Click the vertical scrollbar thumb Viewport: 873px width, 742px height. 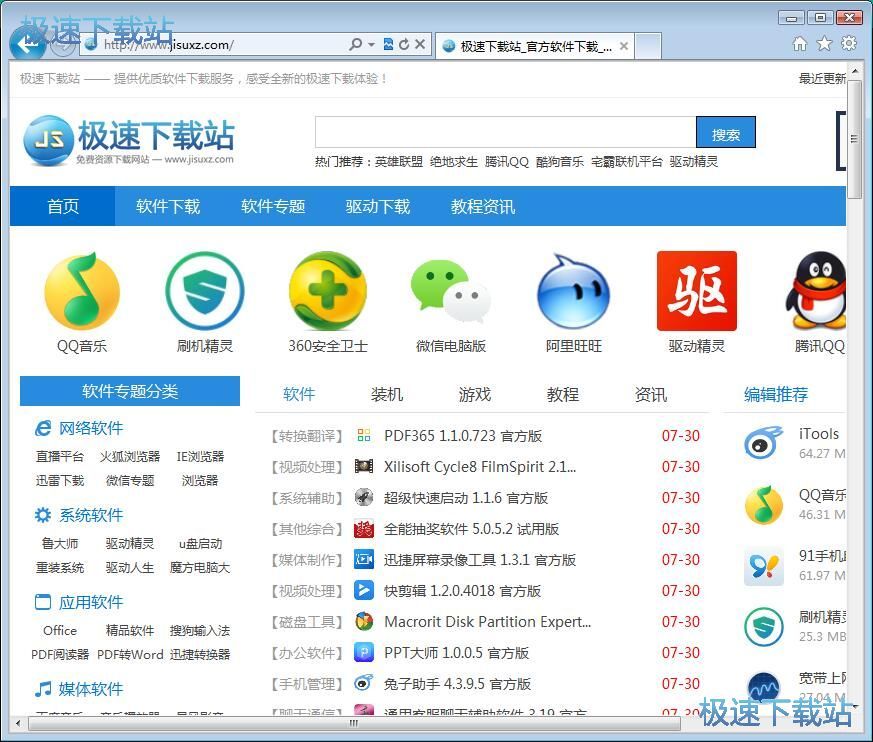pyautogui.click(x=854, y=139)
